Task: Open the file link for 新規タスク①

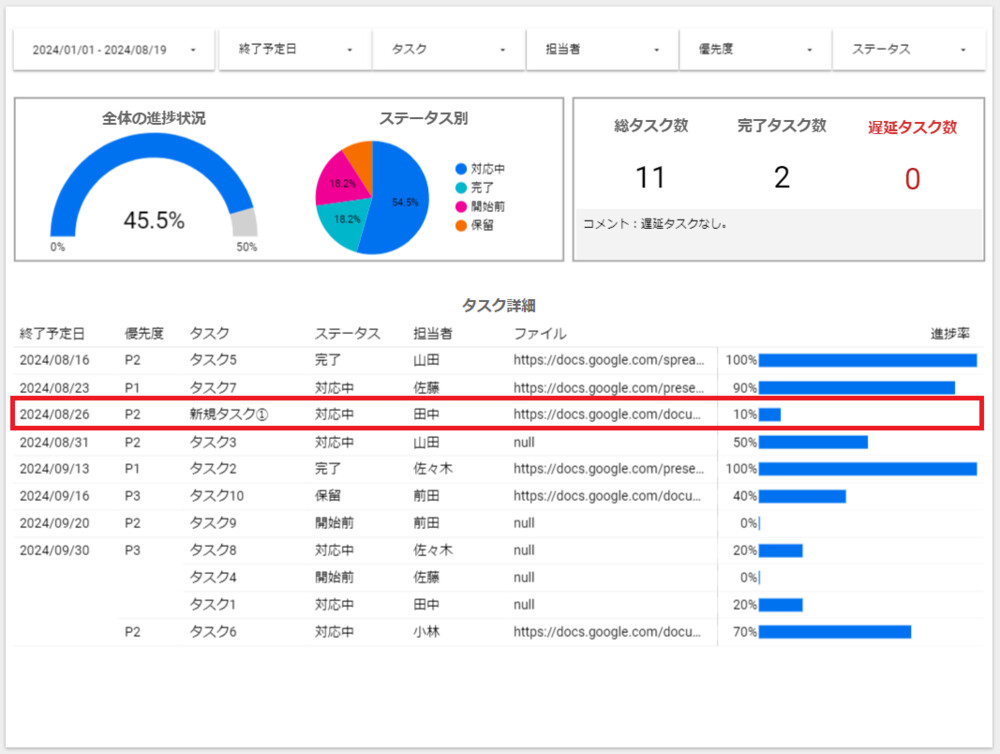Action: (609, 414)
